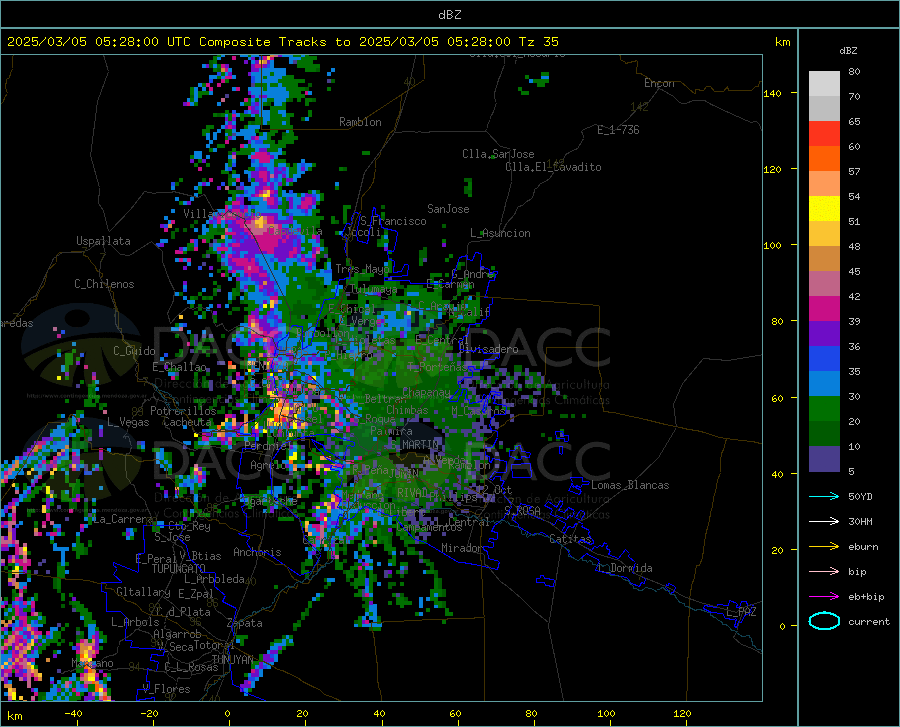Select the magenta 42 dBZ color swatch
Viewport: 900px width, 727px height.
click(824, 309)
